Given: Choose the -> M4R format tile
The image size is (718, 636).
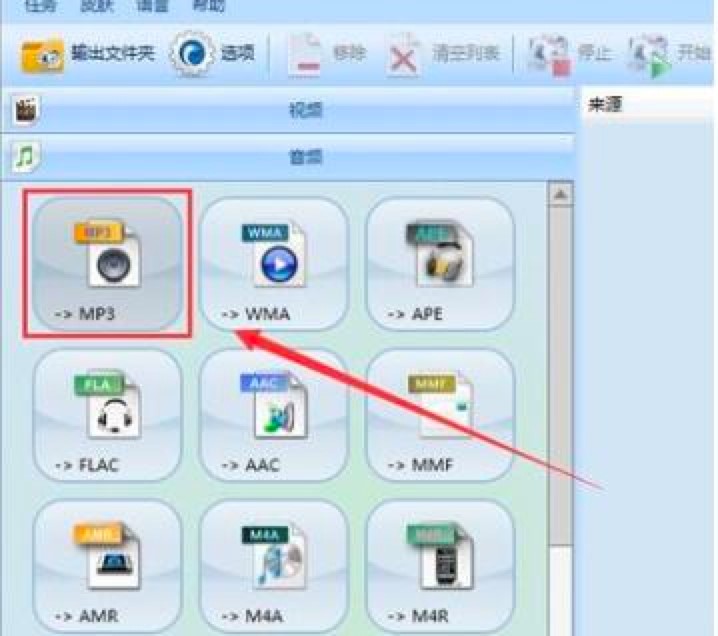Looking at the screenshot, I should tap(441, 566).
